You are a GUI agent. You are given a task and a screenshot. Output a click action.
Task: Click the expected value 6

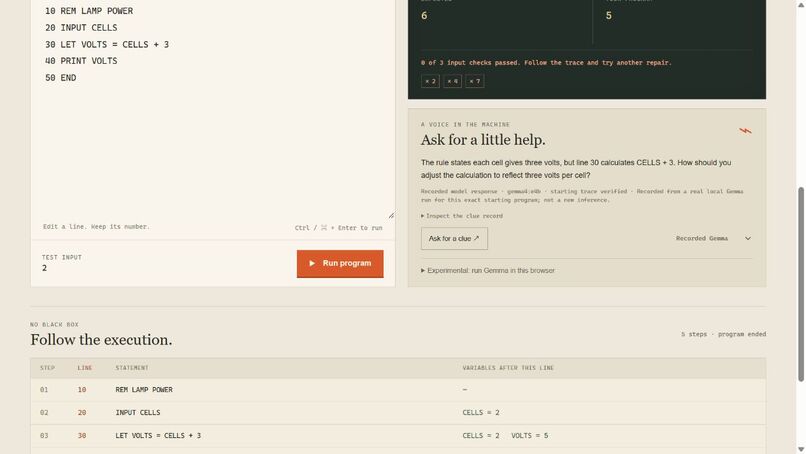tap(424, 16)
